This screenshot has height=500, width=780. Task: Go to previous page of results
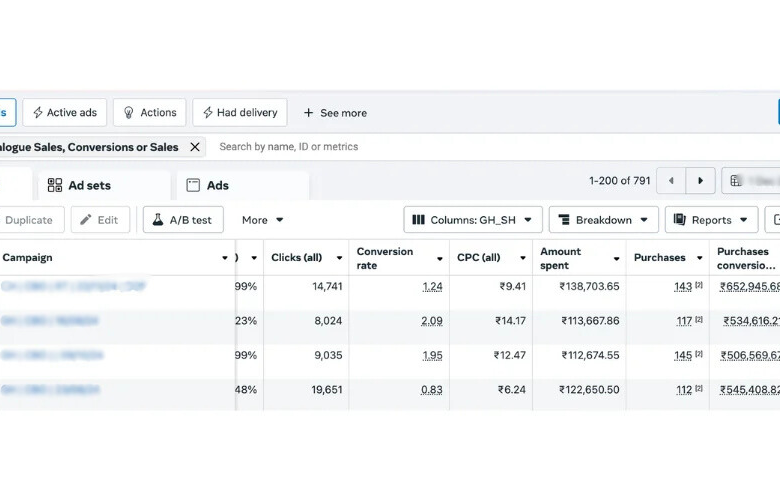coord(671,181)
